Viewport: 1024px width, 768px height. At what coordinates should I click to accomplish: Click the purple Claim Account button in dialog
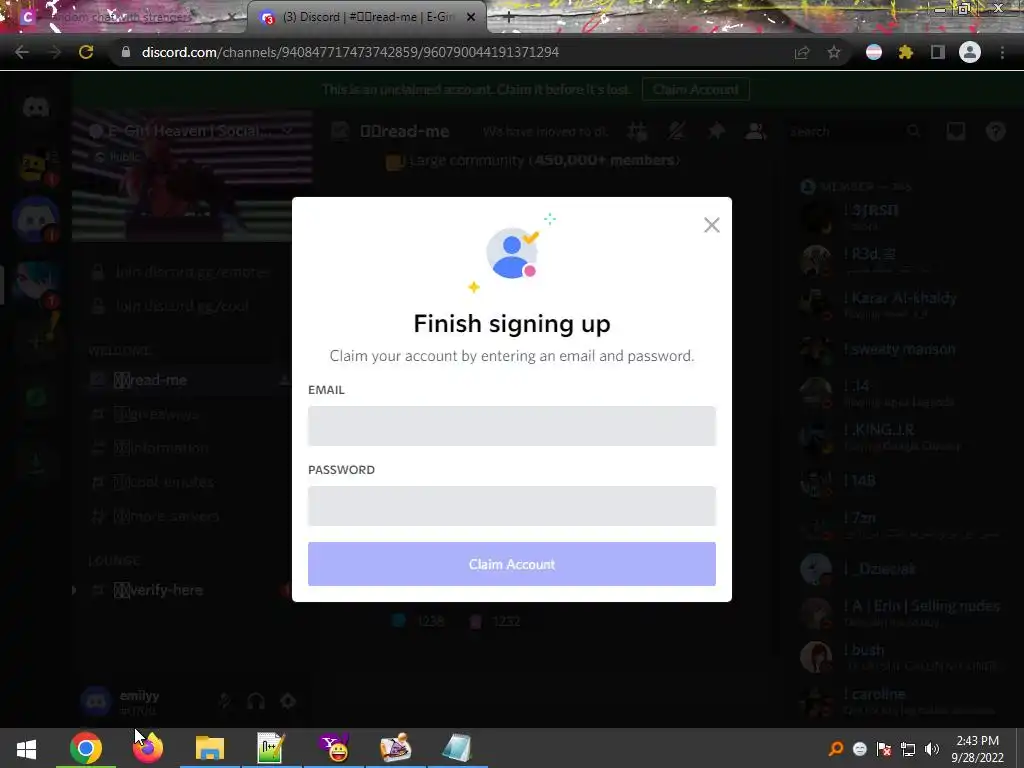pyautogui.click(x=512, y=564)
